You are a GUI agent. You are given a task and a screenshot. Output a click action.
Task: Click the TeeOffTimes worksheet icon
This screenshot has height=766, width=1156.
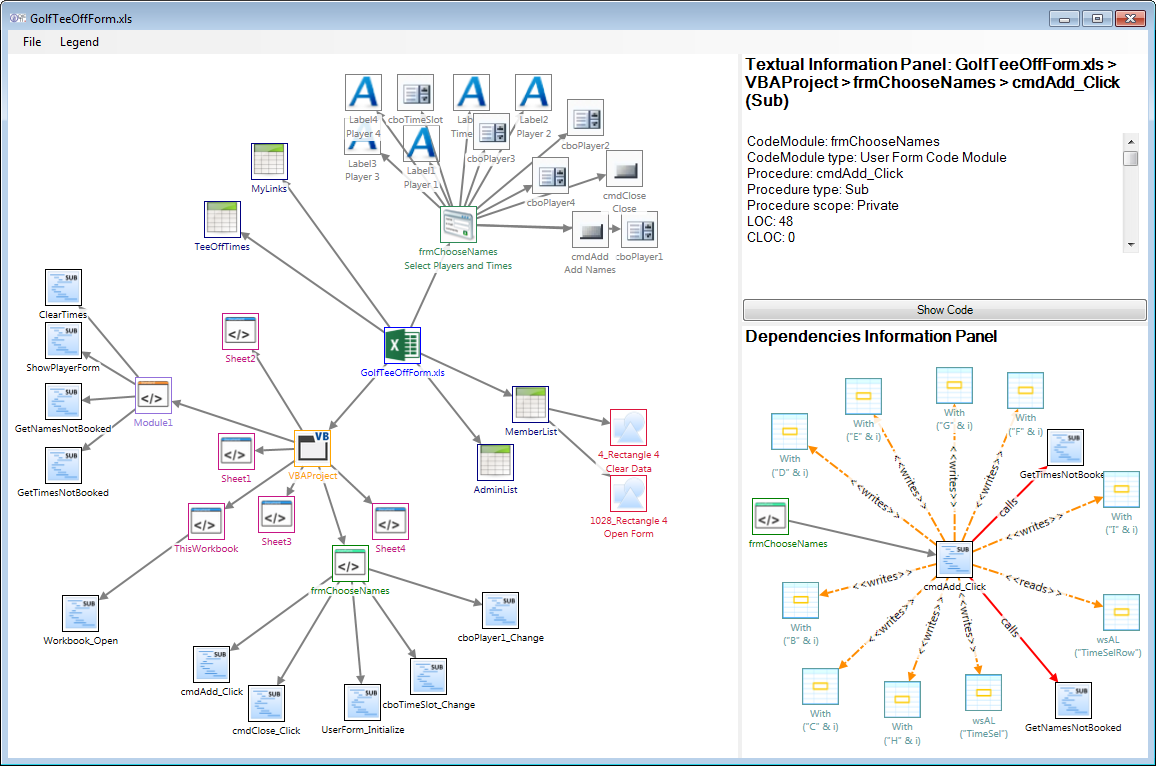[x=222, y=219]
